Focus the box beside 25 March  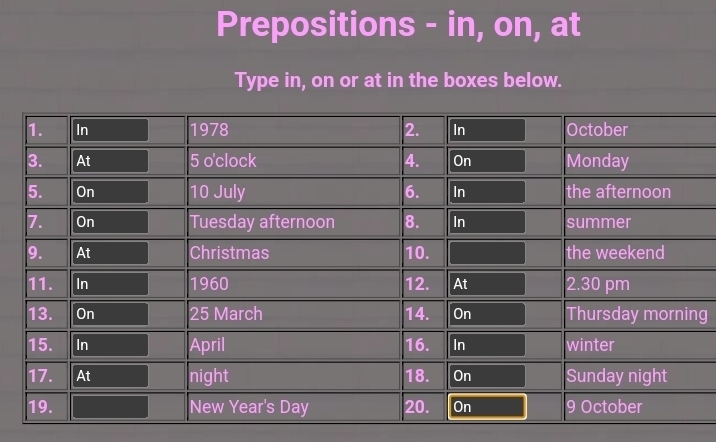(x=110, y=314)
